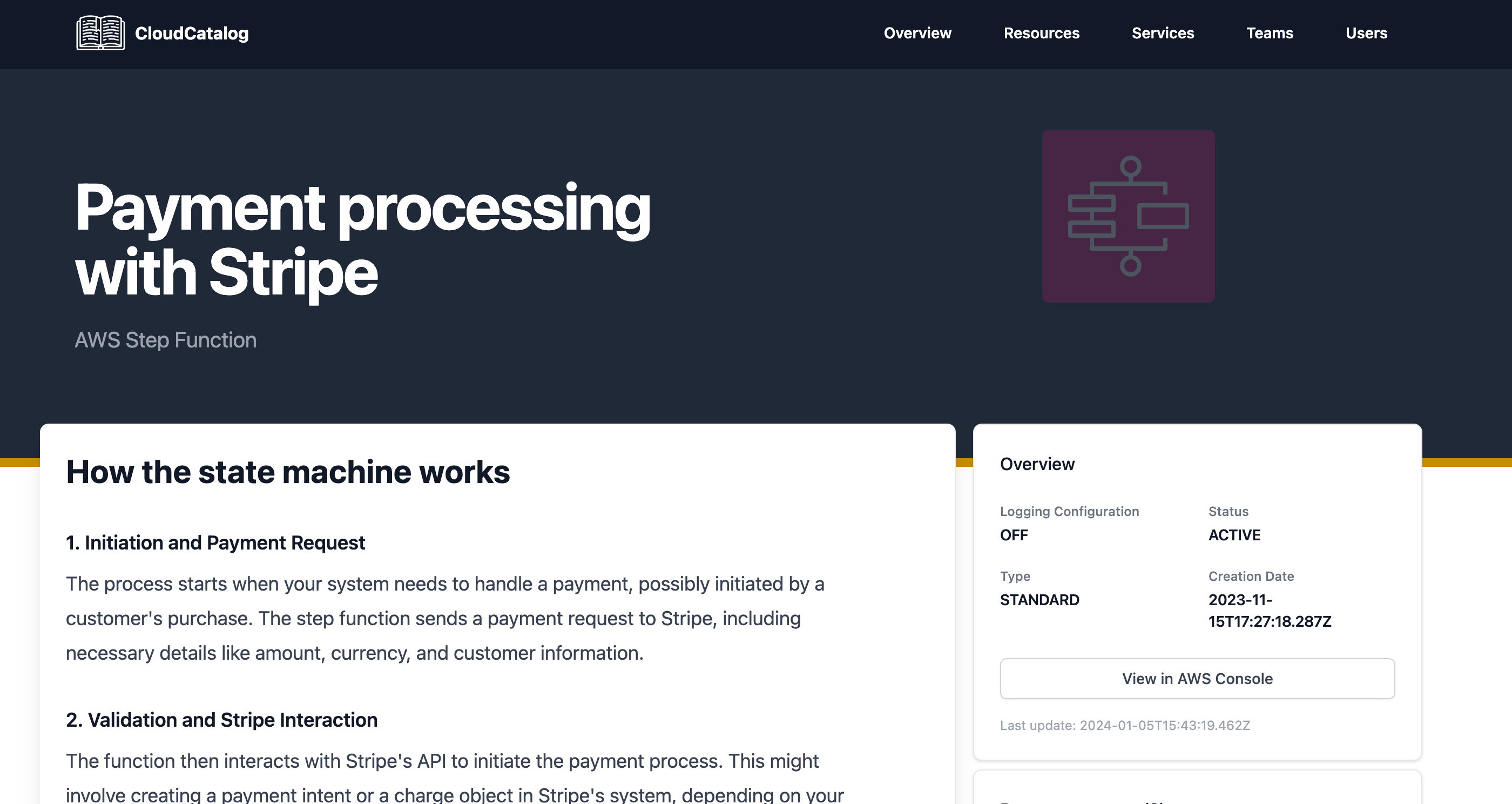Select the logging value 'OFF'
The height and width of the screenshot is (804, 1512).
click(x=1014, y=535)
